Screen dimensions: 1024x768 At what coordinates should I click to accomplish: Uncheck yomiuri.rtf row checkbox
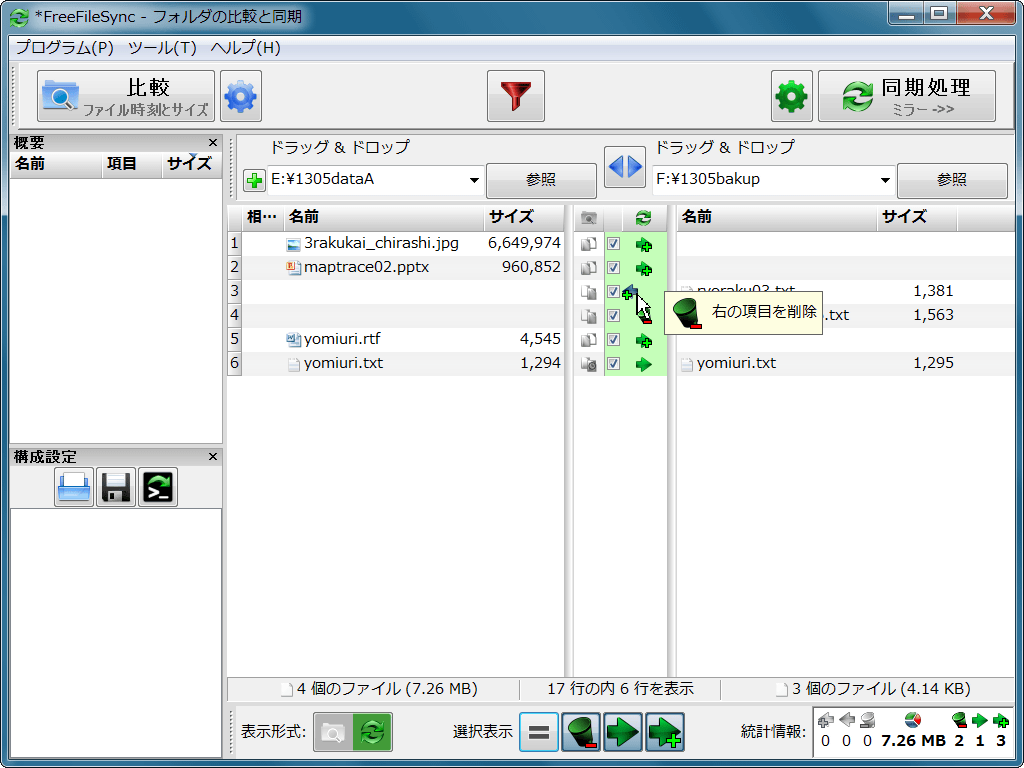613,340
